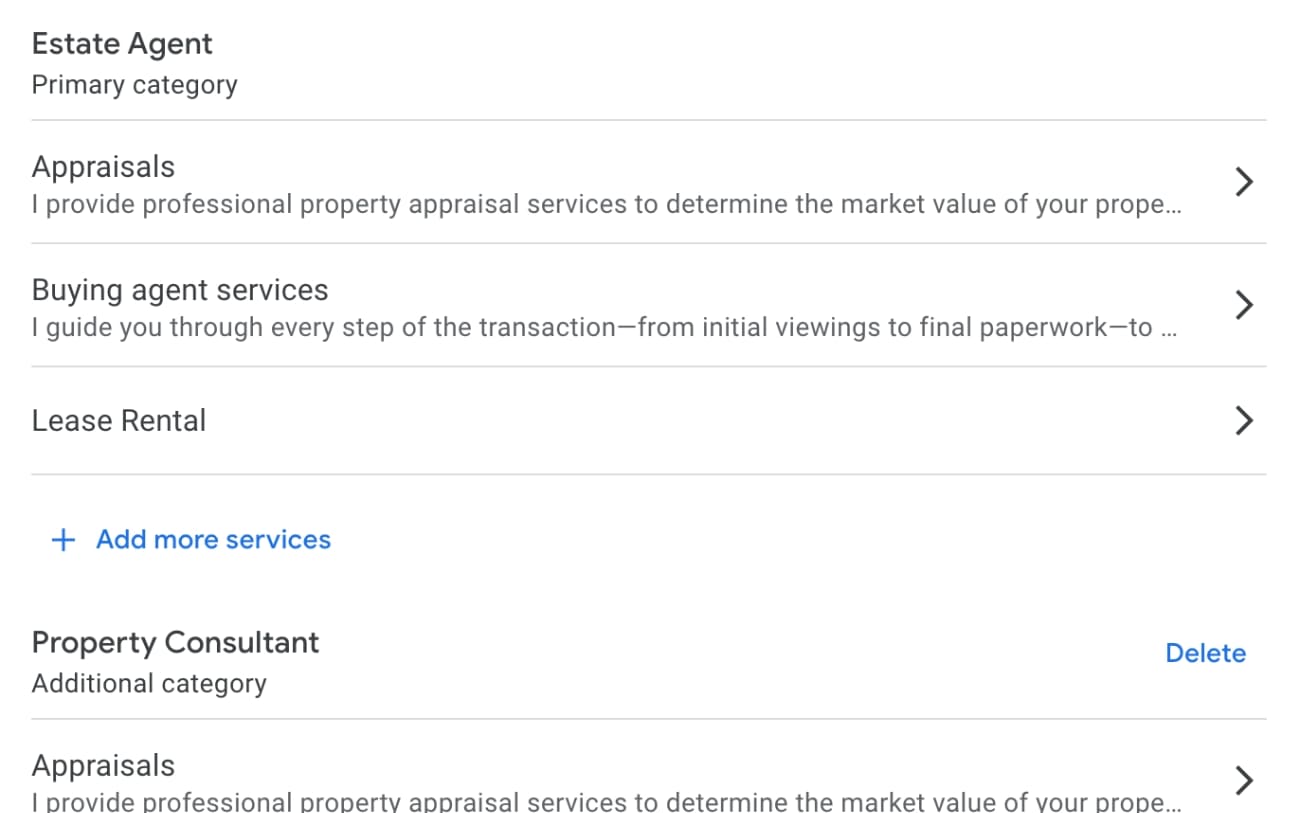Select Appraisals service title under Estate Agent
1300x813 pixels.
(x=103, y=167)
